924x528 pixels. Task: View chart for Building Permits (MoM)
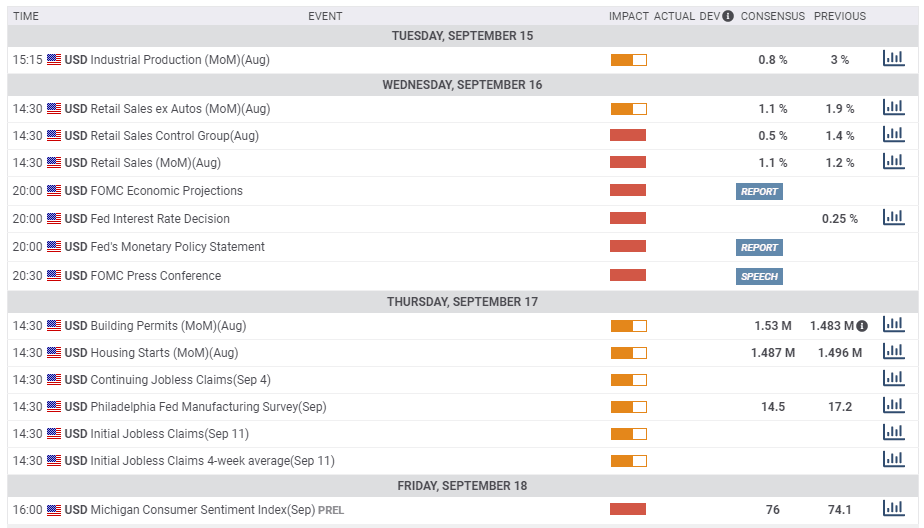[x=893, y=324]
